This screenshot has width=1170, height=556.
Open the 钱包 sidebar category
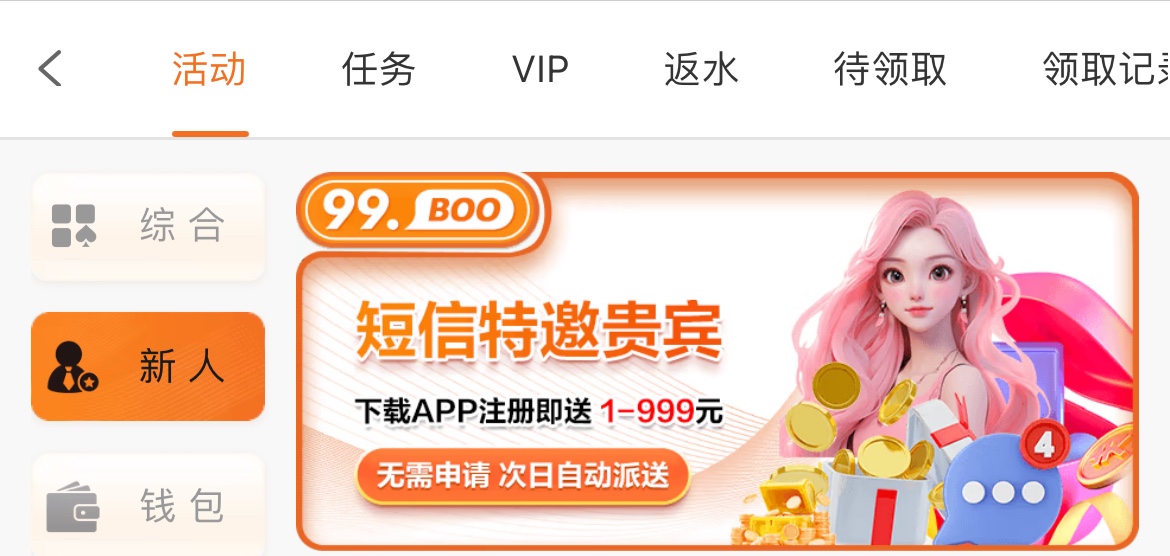coord(148,505)
